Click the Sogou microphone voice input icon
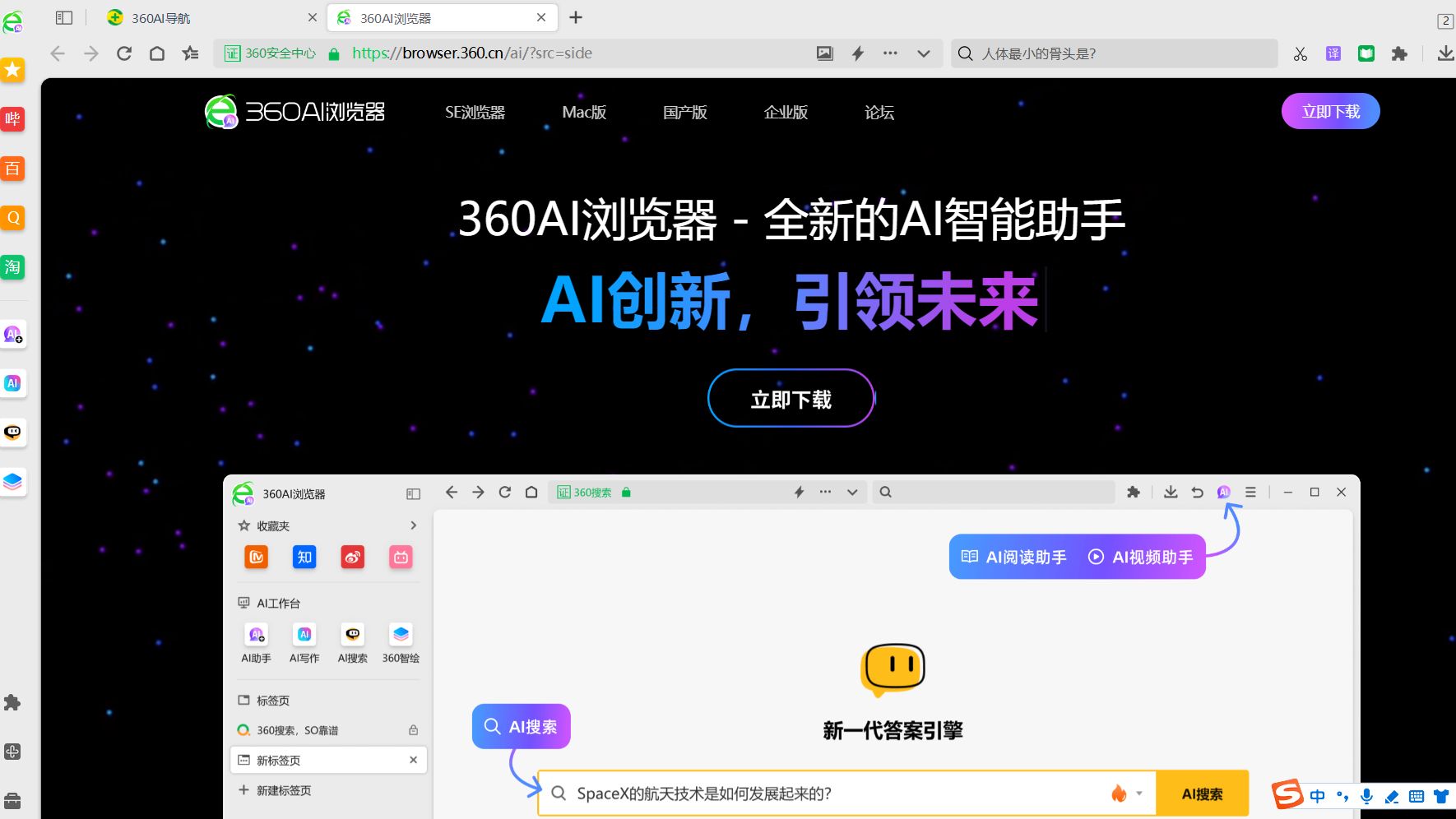This screenshot has height=819, width=1456. (x=1366, y=796)
